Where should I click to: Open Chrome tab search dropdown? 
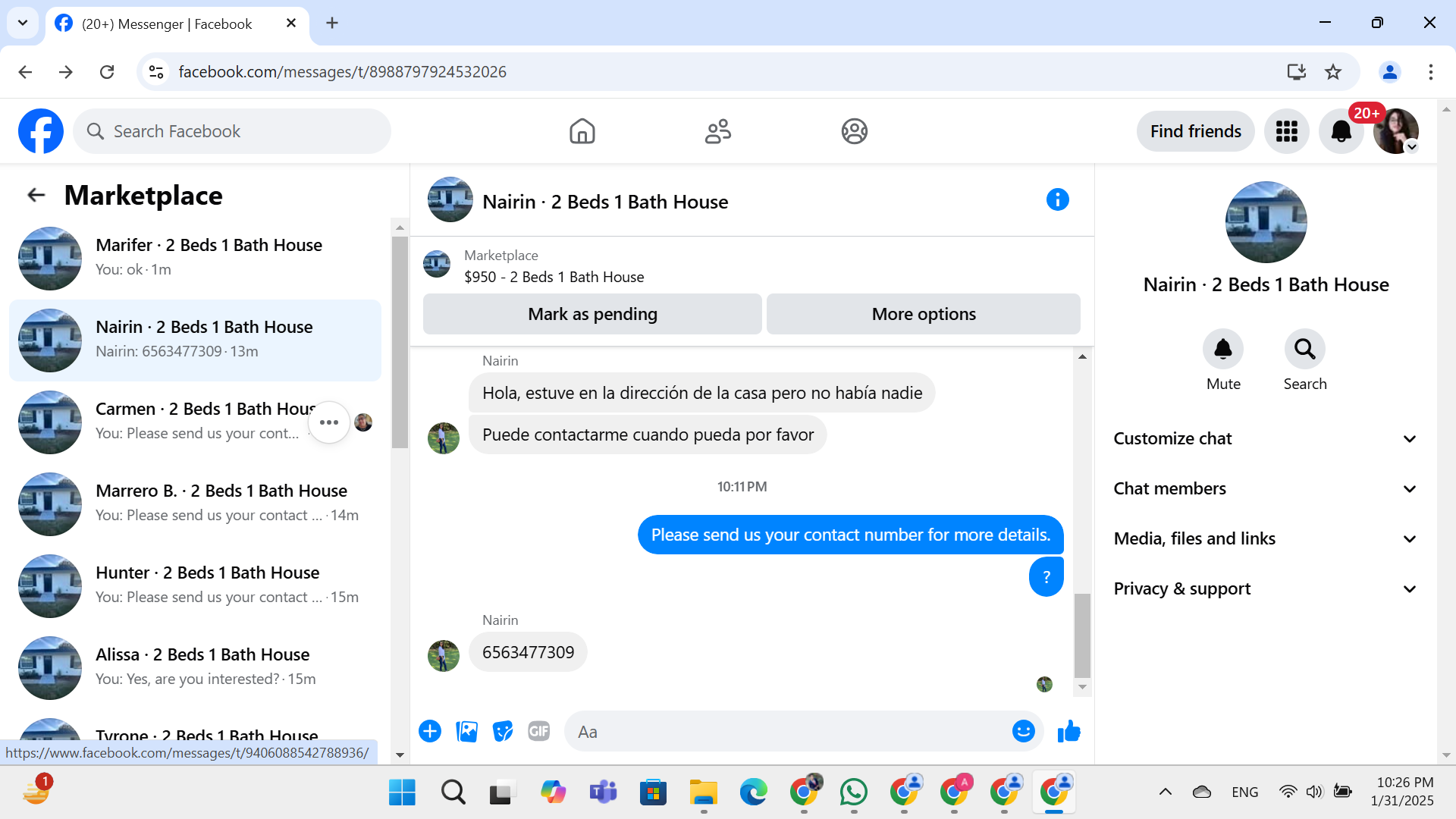click(x=23, y=23)
